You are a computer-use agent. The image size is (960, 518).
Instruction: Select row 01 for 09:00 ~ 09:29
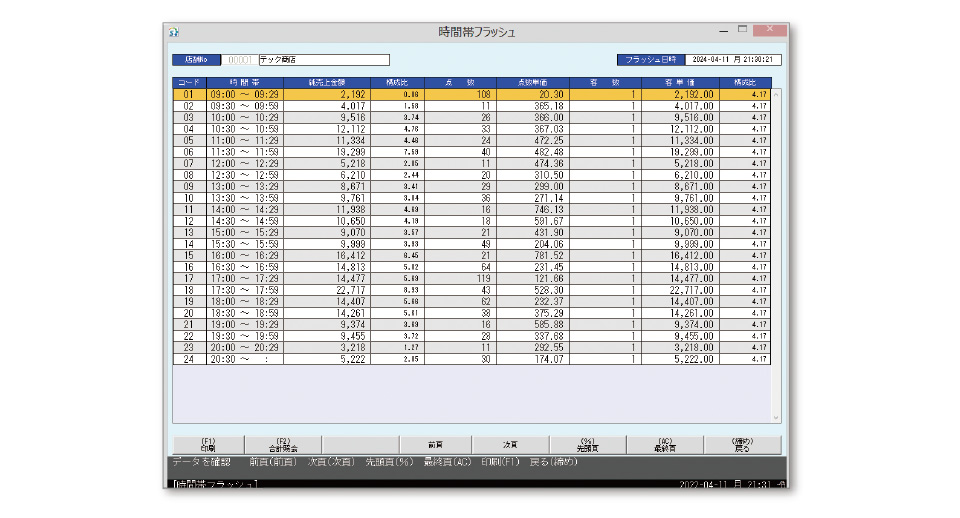pyautogui.click(x=244, y=94)
